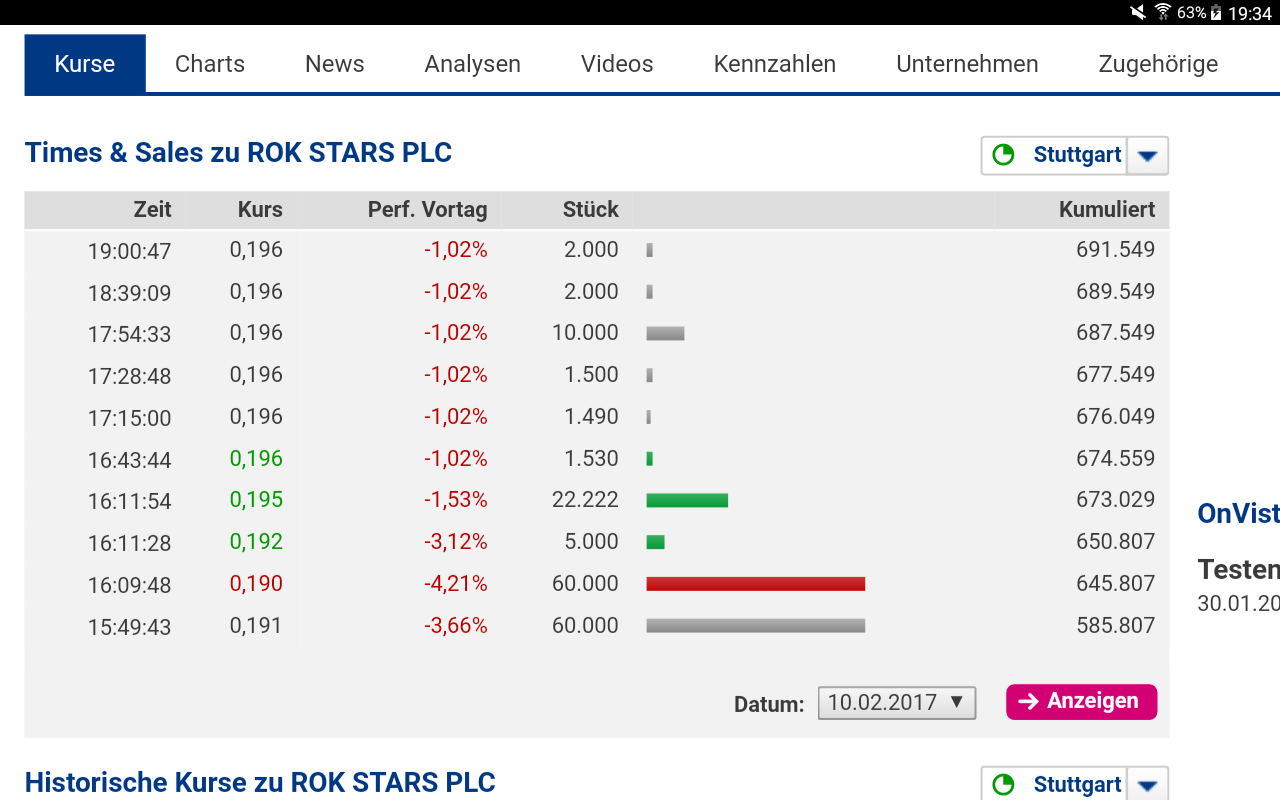Image resolution: width=1280 pixels, height=800 pixels.
Task: Click the clock icon in Historische Kurse header
Action: click(x=1003, y=784)
